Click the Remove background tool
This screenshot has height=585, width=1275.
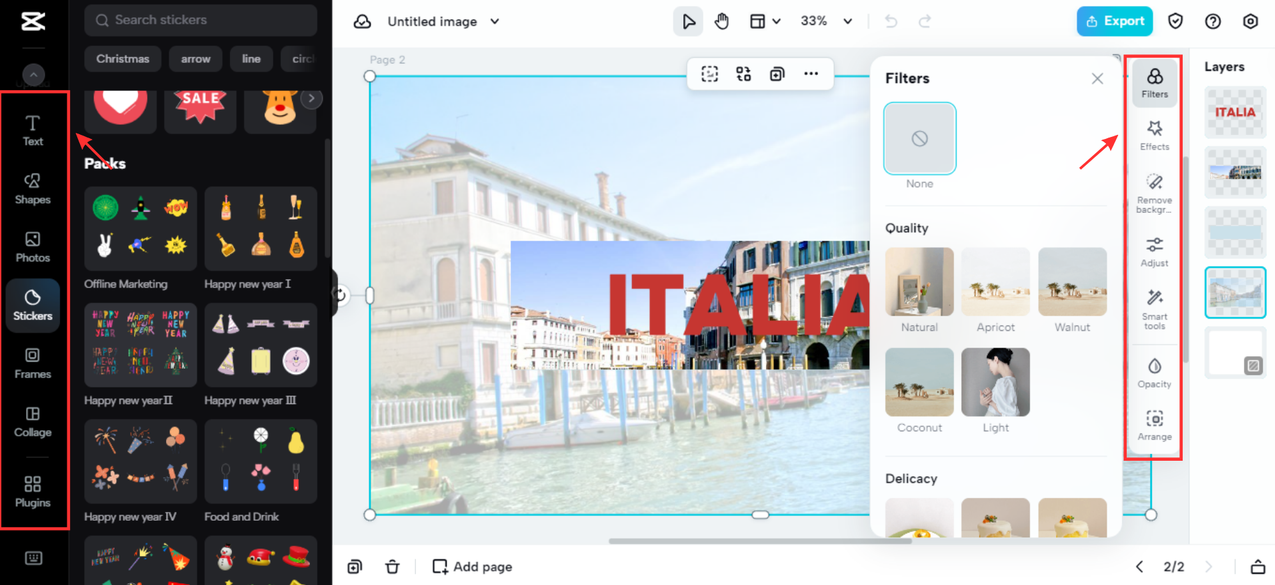click(x=1154, y=192)
